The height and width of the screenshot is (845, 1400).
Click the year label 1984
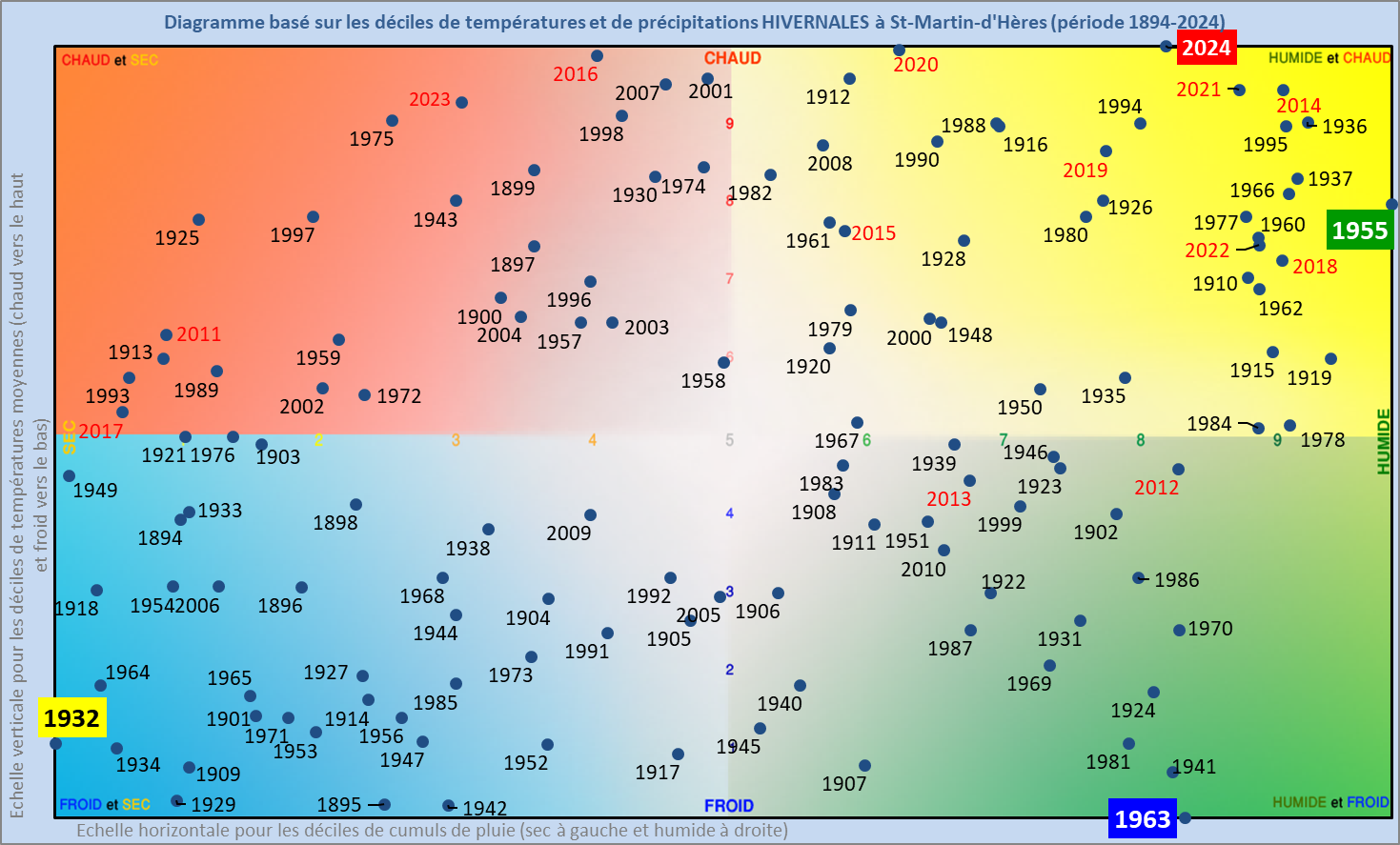tap(1209, 424)
